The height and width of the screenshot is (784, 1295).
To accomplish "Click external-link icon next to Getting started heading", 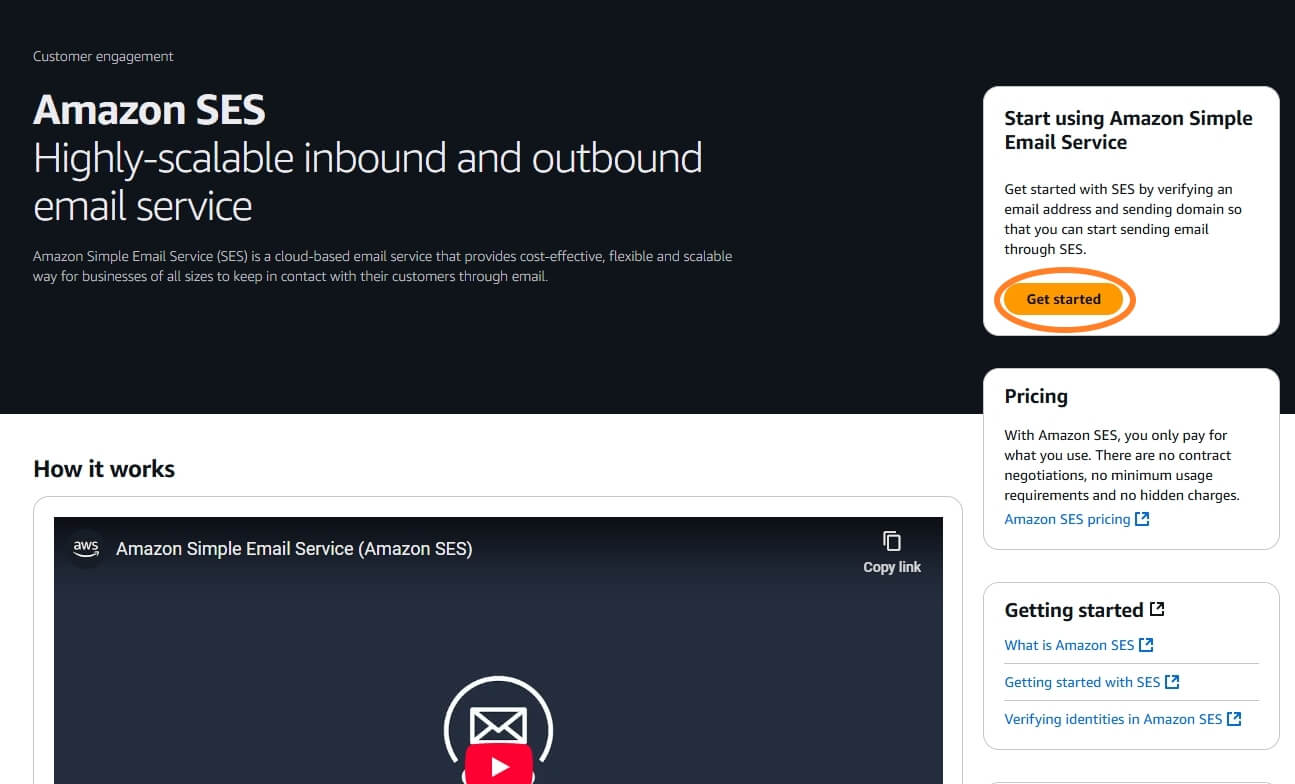I will click(x=1157, y=609).
